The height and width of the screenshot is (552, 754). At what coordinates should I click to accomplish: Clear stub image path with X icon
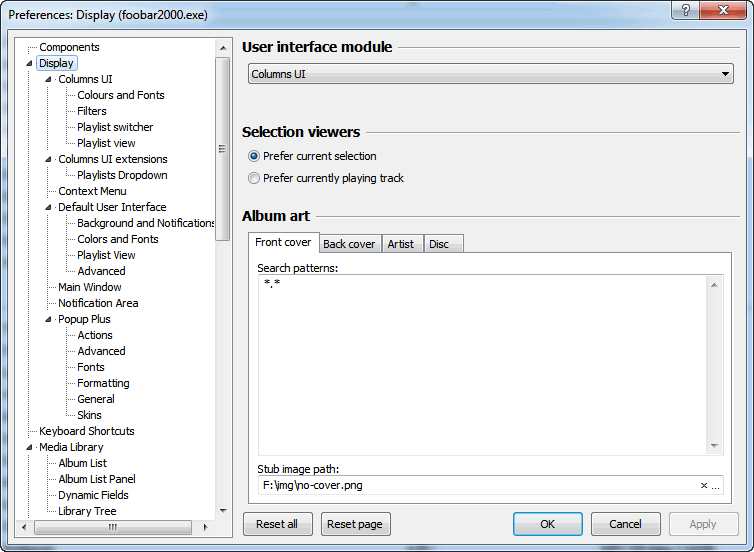pyautogui.click(x=704, y=486)
